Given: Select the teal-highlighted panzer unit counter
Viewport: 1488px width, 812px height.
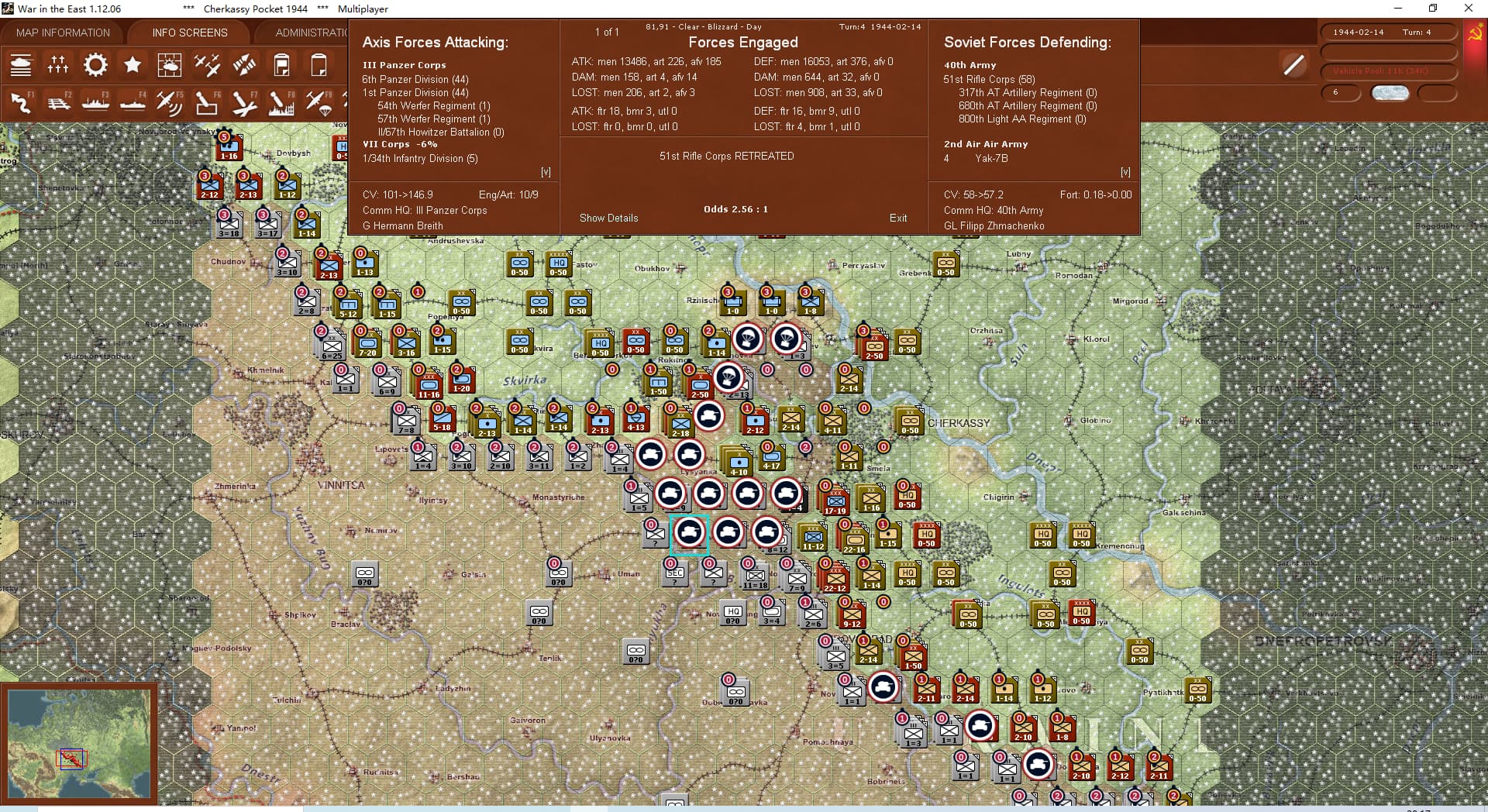Looking at the screenshot, I should pos(689,533).
